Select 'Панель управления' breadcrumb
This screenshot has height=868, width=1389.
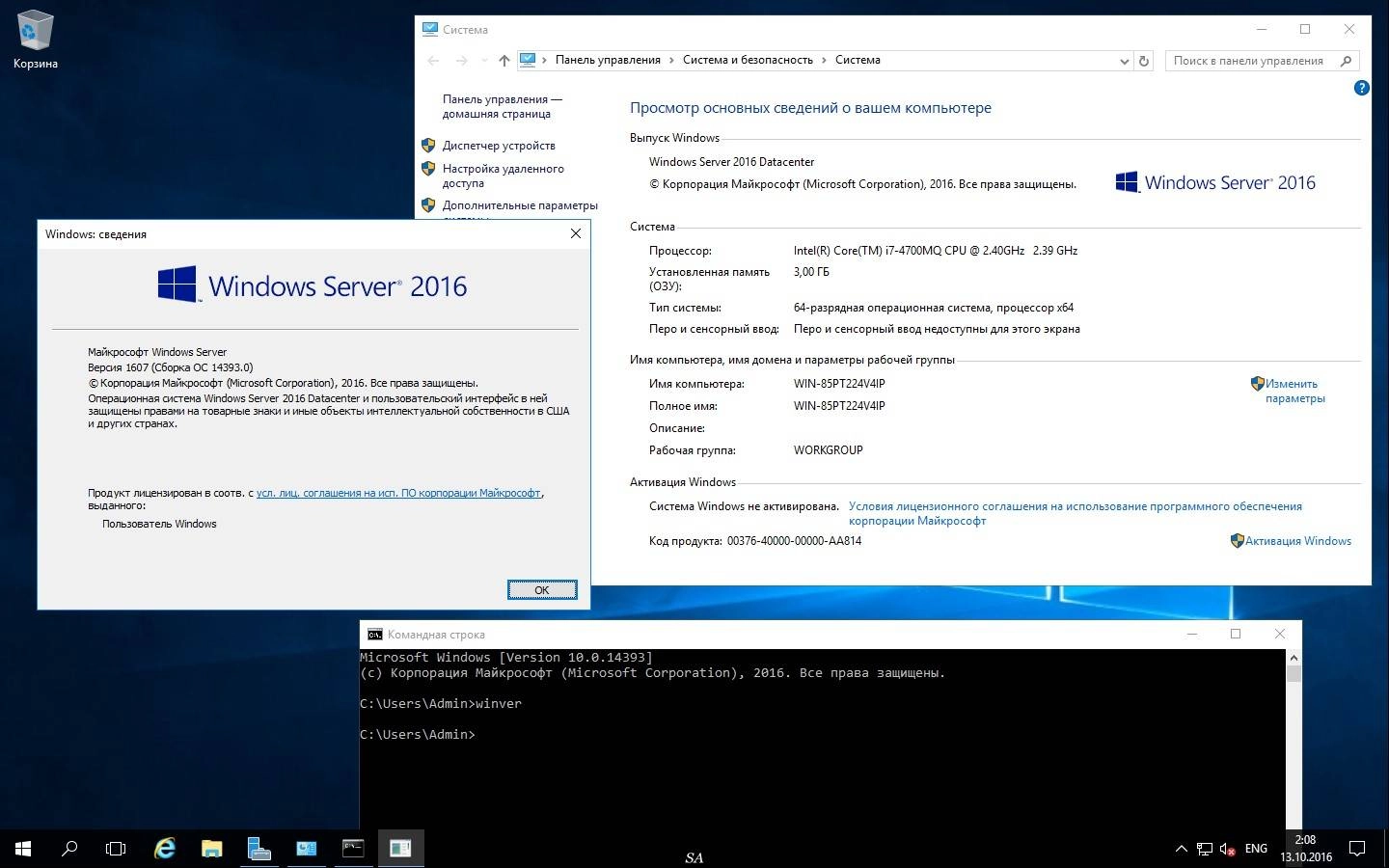(608, 60)
